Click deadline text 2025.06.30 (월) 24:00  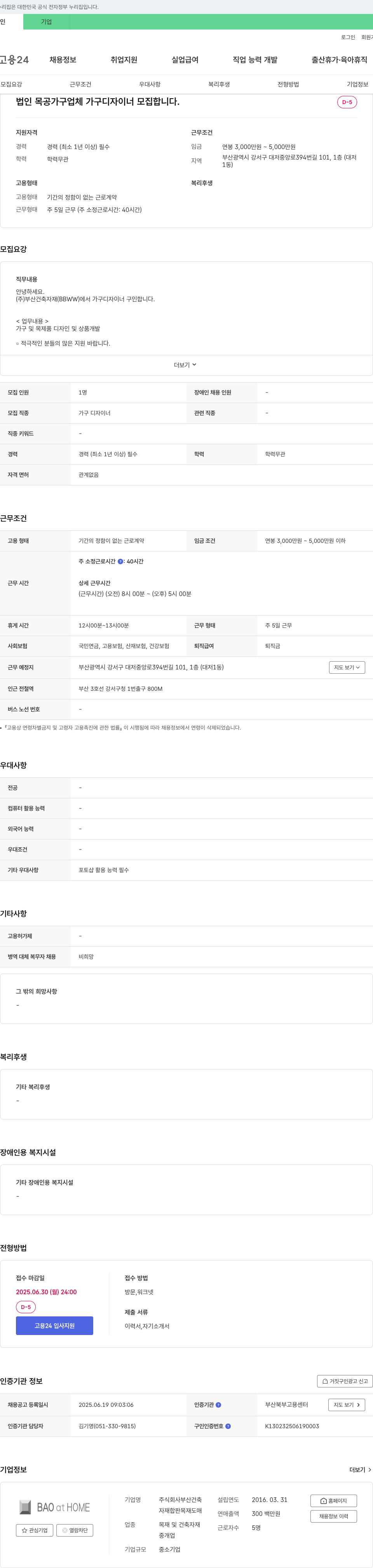point(46,1292)
